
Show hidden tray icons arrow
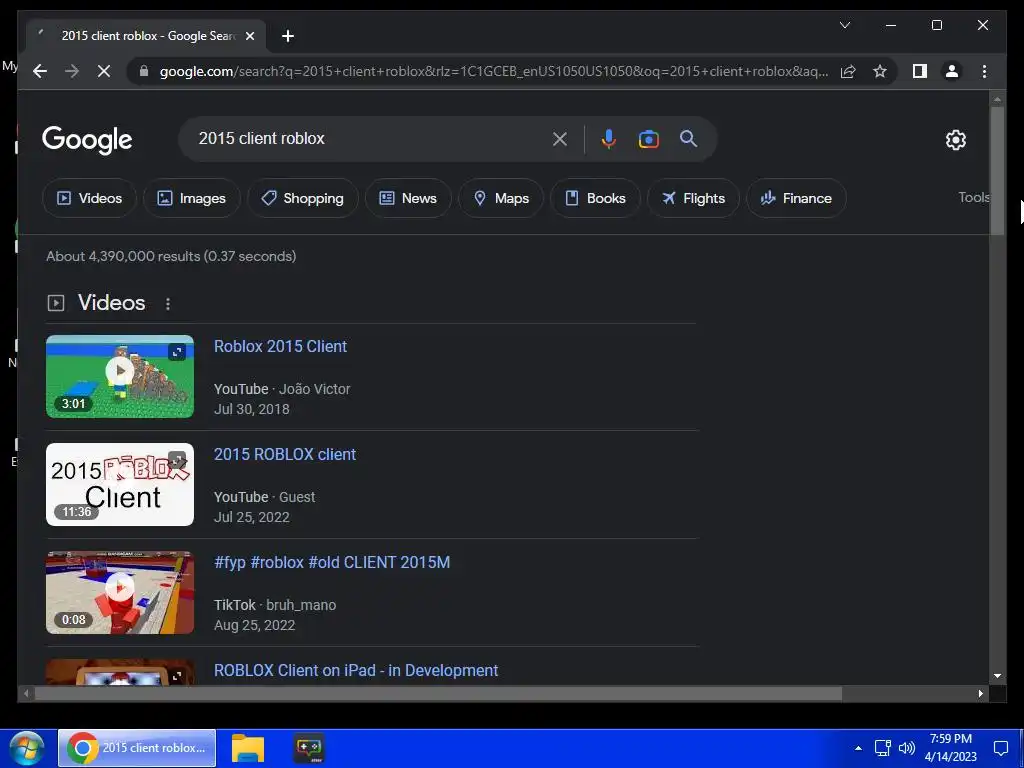(x=858, y=748)
